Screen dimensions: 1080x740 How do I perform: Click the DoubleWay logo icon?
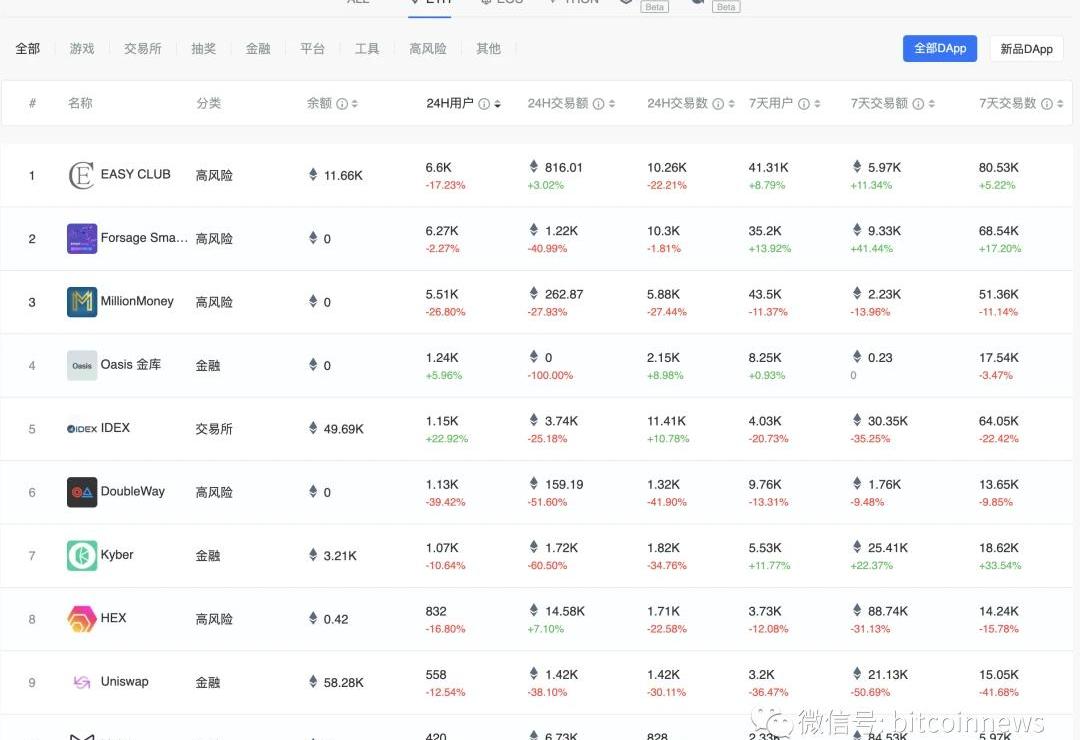(82, 492)
